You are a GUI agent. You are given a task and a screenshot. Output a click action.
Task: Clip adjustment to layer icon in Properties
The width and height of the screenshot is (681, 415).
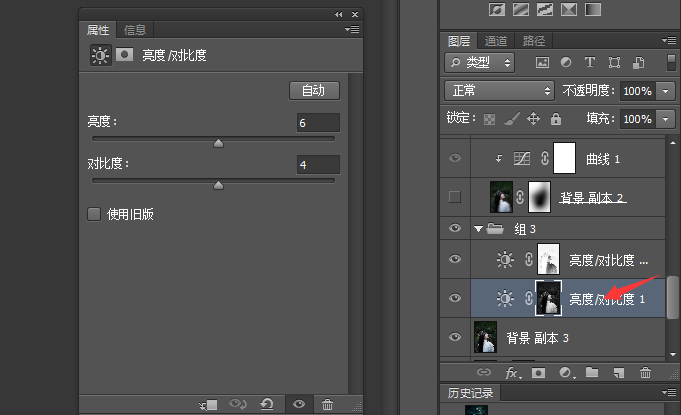(208, 405)
